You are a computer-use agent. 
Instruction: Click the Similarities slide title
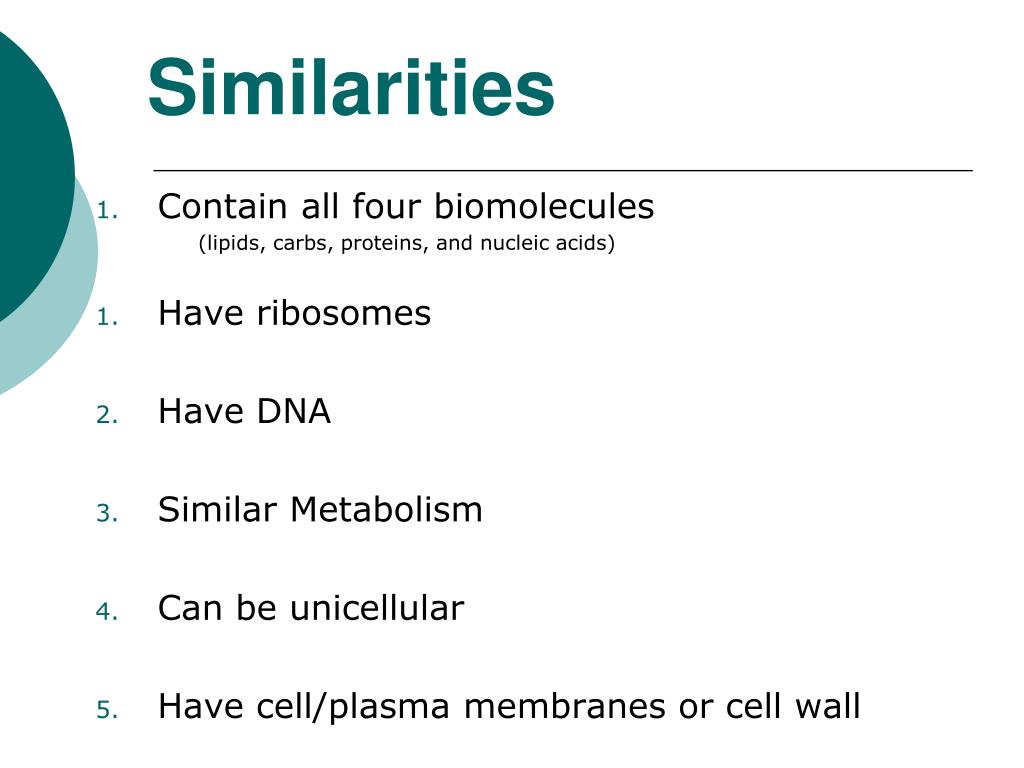point(351,88)
